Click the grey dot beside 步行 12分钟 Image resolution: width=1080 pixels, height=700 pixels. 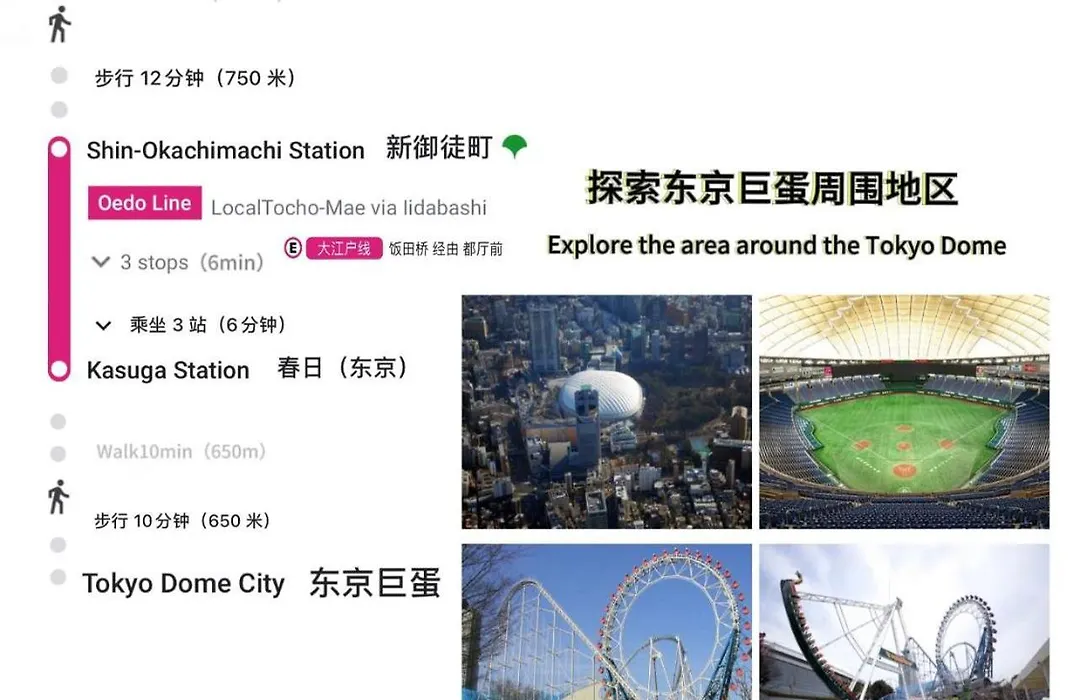(x=59, y=75)
